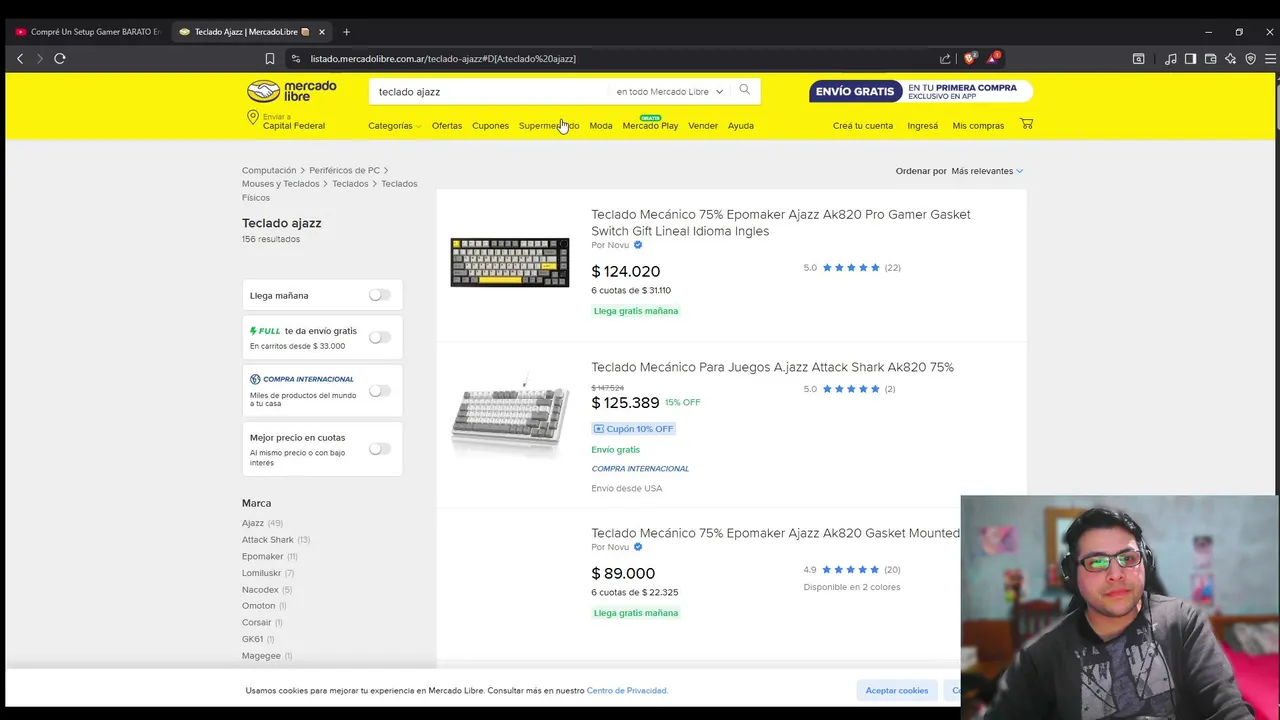
Task: Open Cupones in the navigation bar
Action: coord(490,126)
